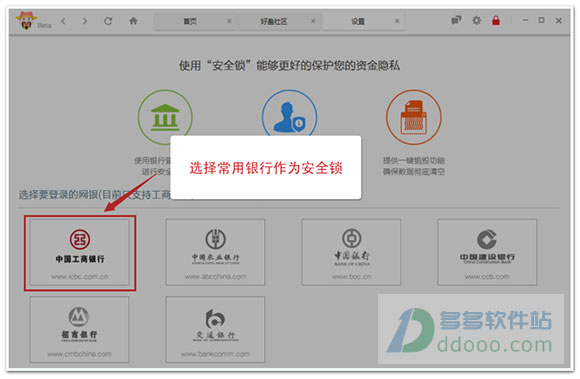Click the www.boc.cn address

click(x=351, y=277)
